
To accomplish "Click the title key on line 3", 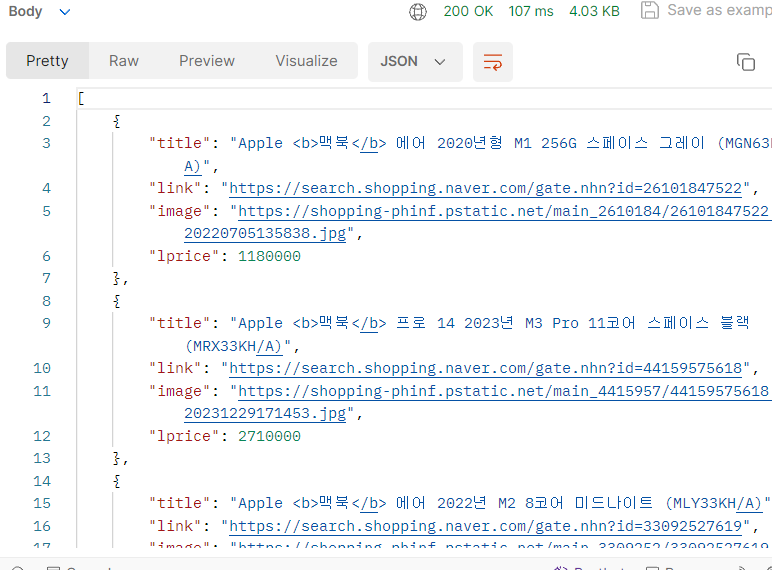I will 180,143.
